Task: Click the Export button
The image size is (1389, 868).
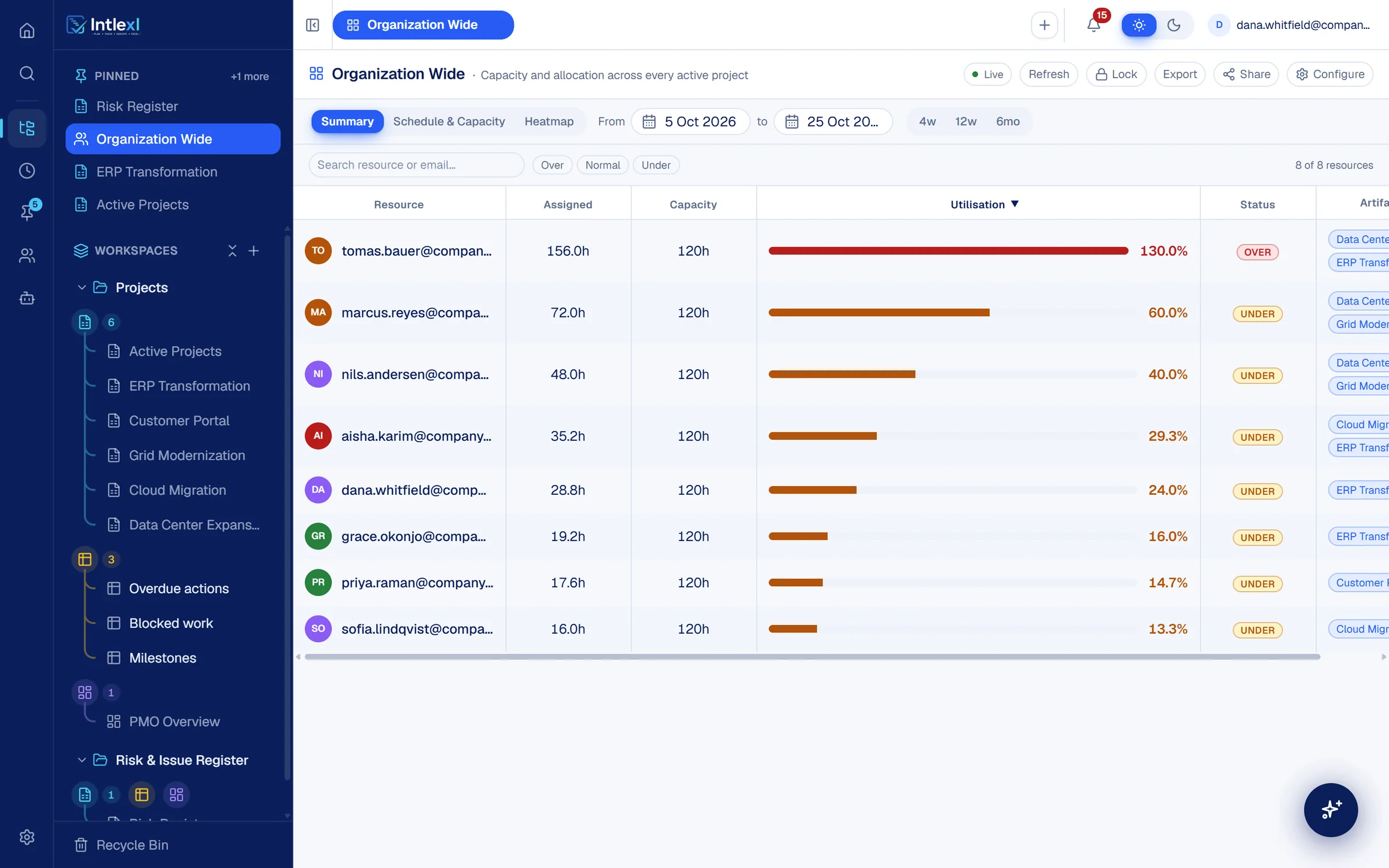Action: 1179,74
